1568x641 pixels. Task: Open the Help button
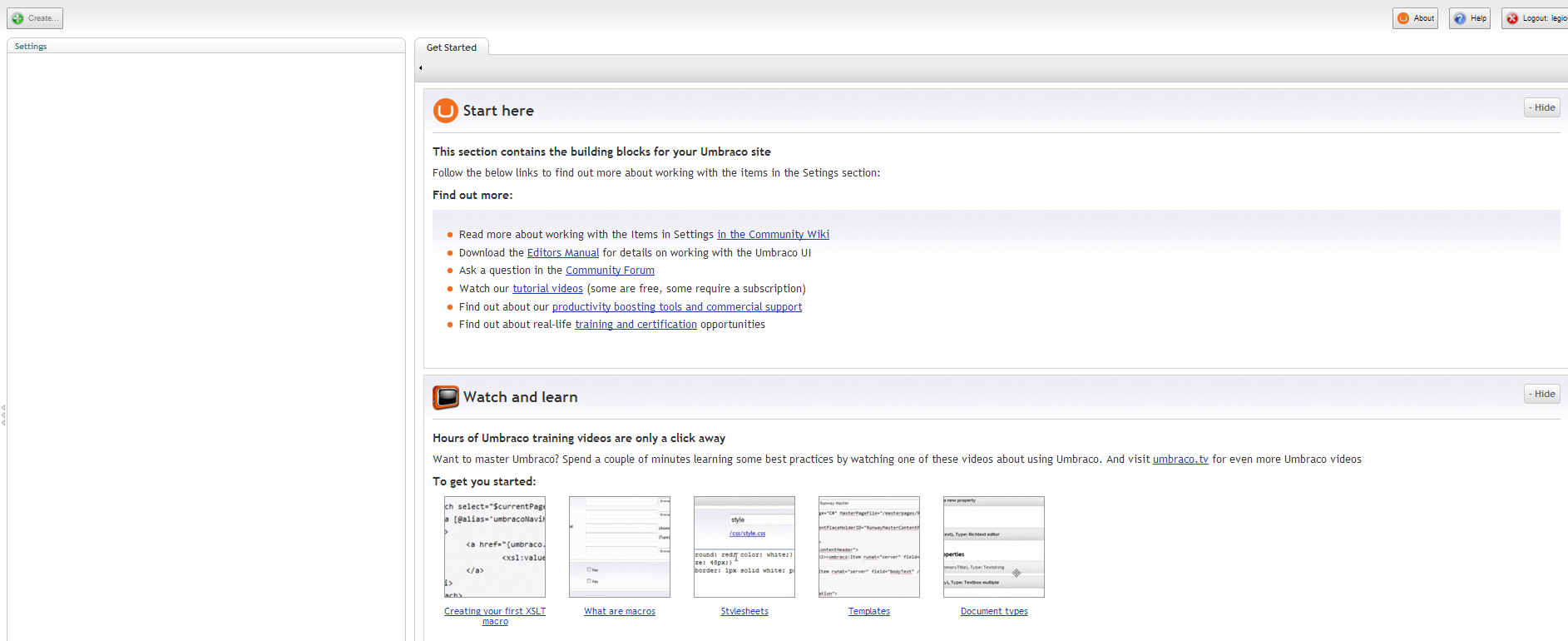[1470, 18]
